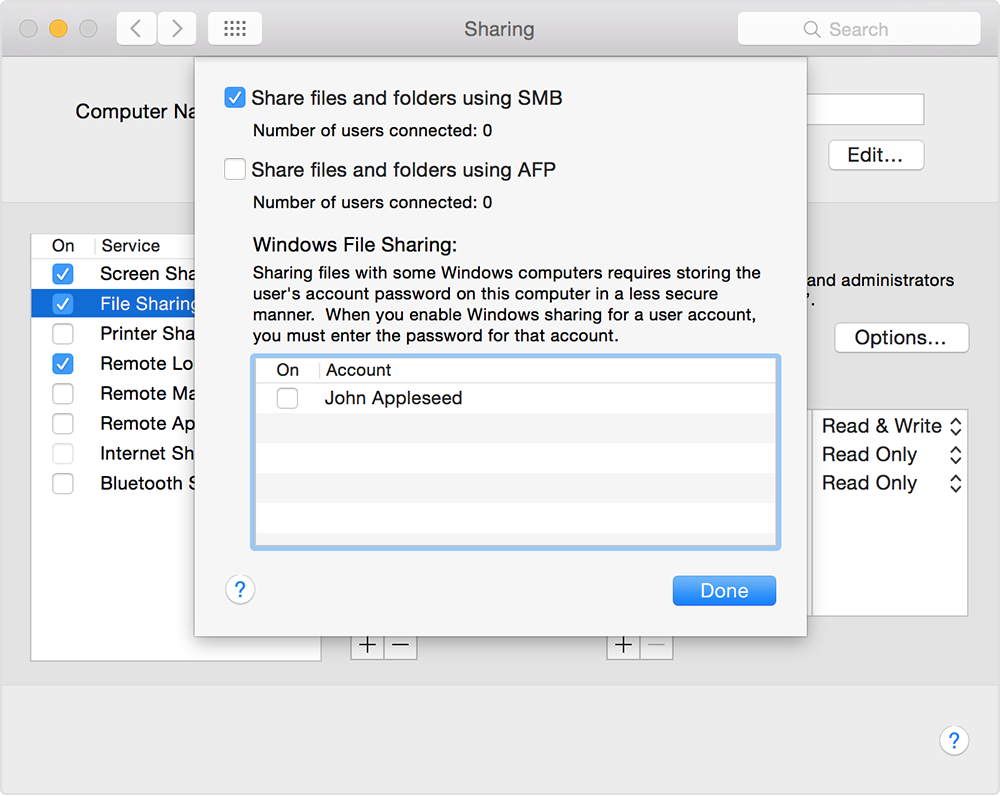Open the Read & Write permission dropdown

click(891, 426)
